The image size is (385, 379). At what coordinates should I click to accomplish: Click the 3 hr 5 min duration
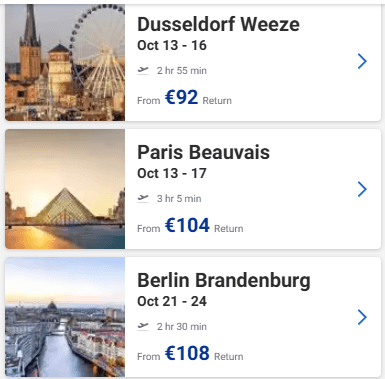pyautogui.click(x=179, y=199)
